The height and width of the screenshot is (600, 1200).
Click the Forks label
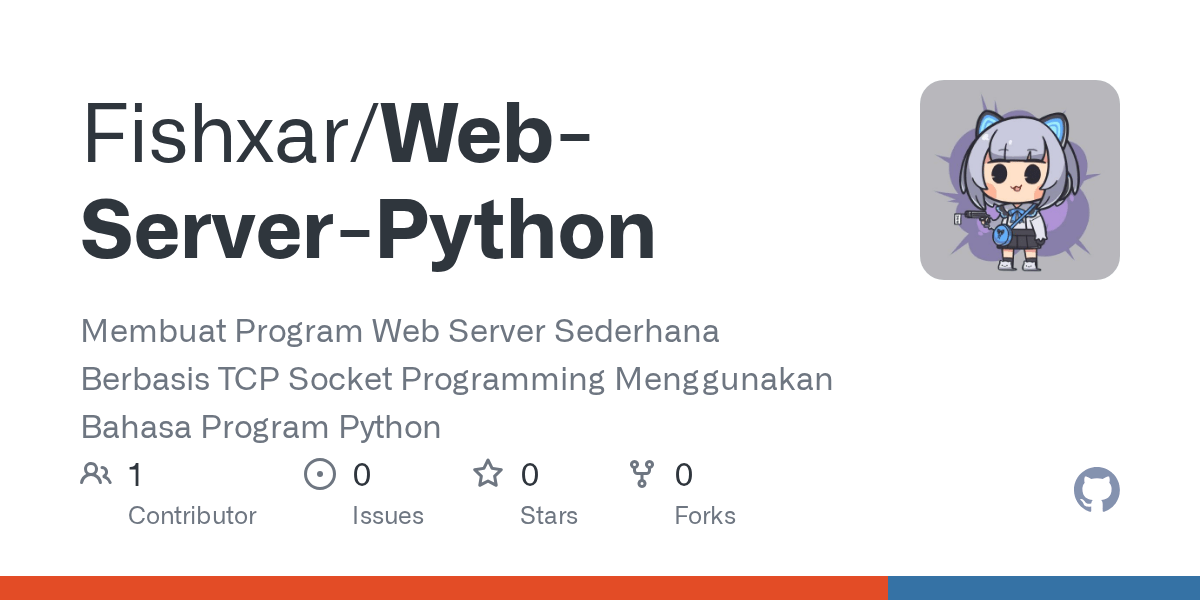(705, 516)
